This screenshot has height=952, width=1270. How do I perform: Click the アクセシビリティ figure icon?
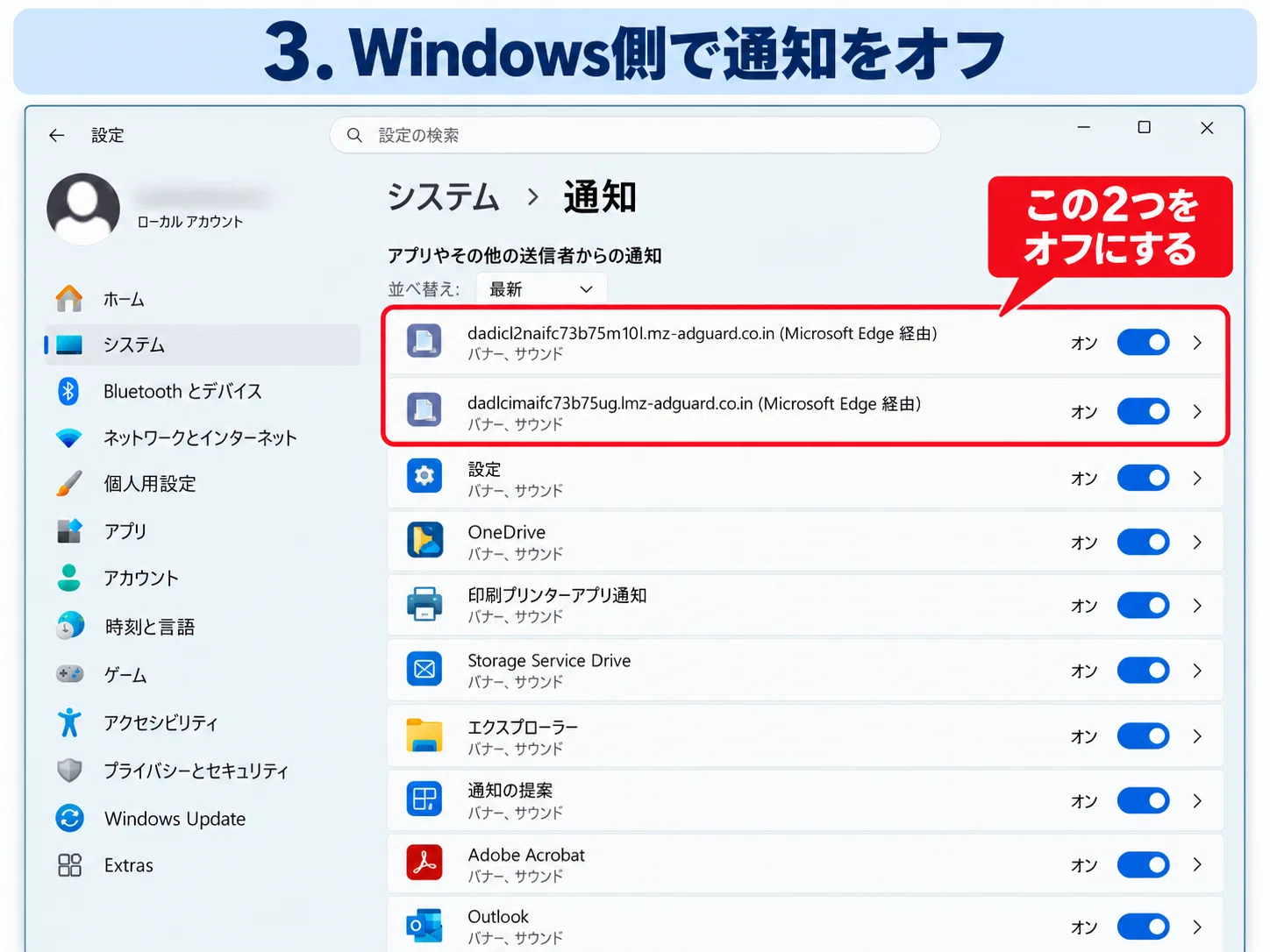[69, 722]
